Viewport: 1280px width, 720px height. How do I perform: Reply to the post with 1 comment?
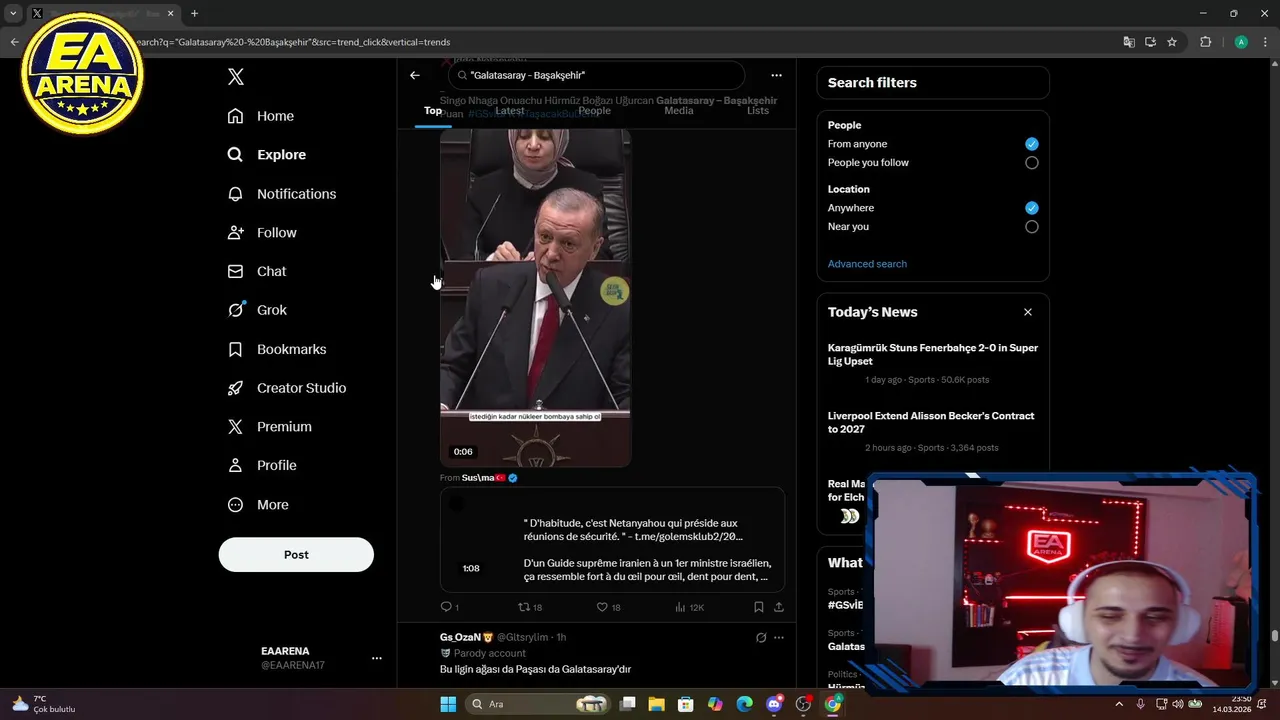click(449, 607)
